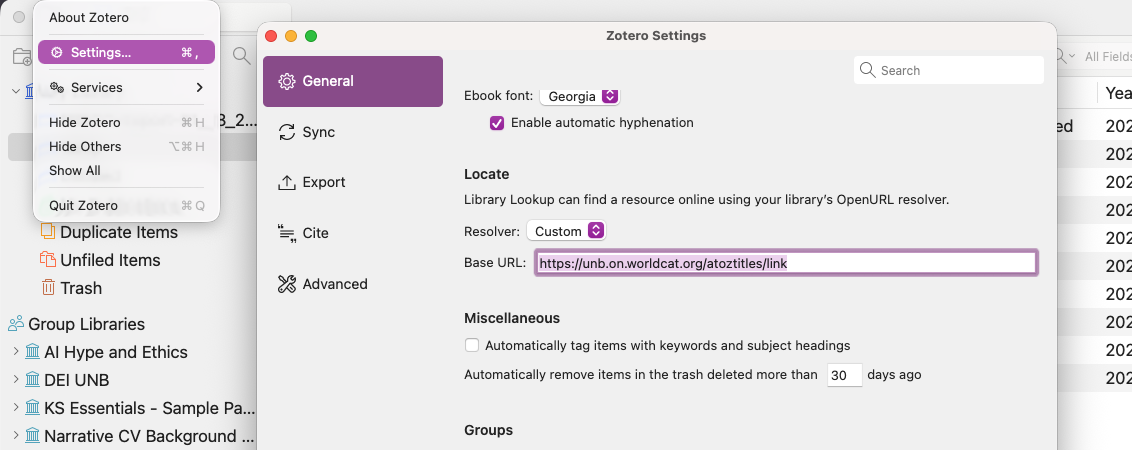Choose About Zotero menu item

pos(89,17)
